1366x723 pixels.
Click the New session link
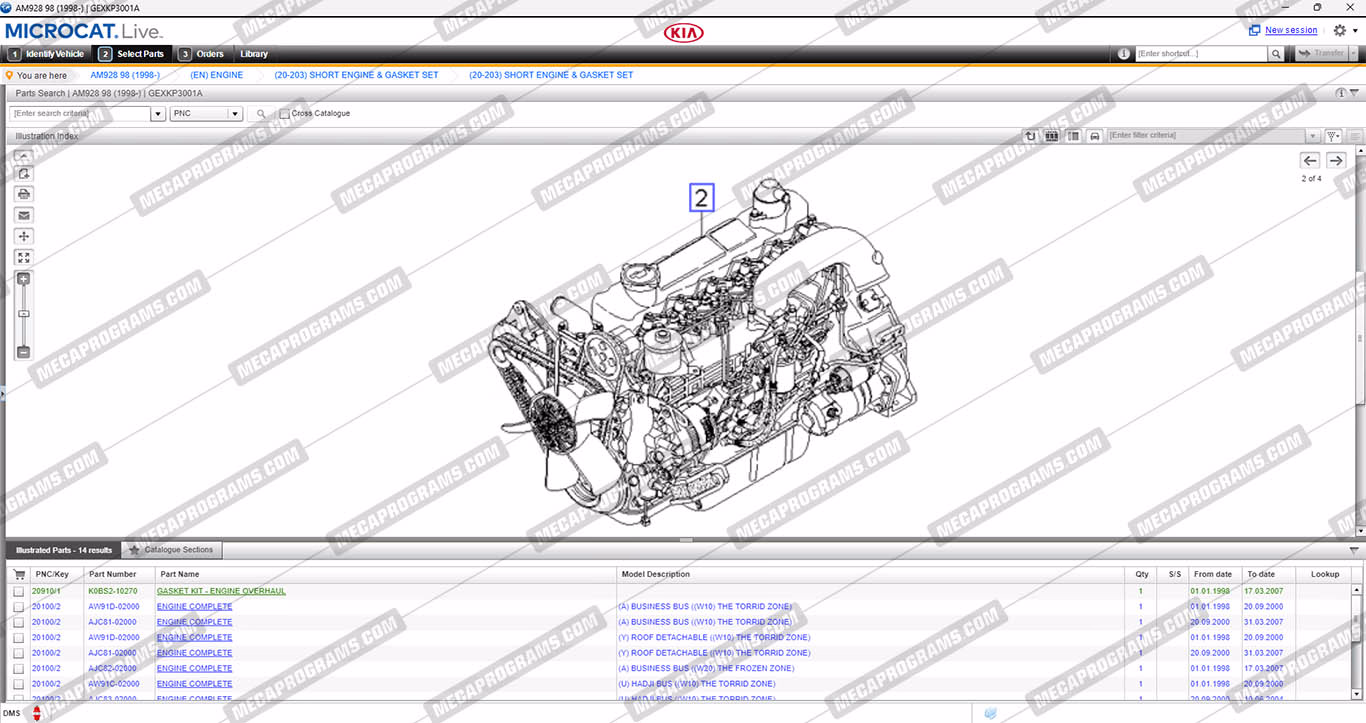pyautogui.click(x=1291, y=30)
